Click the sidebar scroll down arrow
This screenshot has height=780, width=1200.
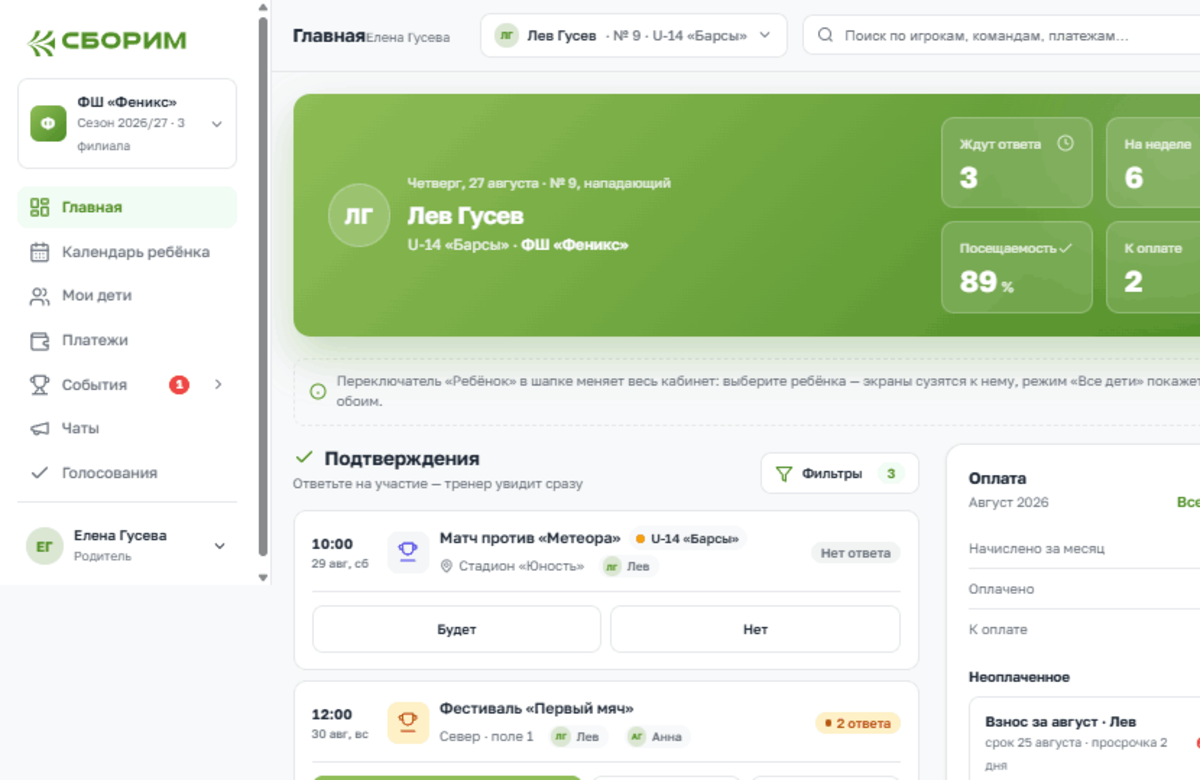[x=263, y=578]
